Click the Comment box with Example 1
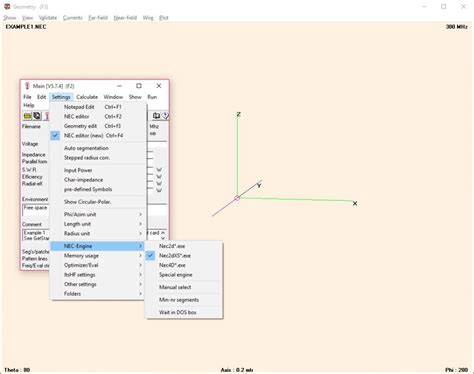 click(x=36, y=235)
